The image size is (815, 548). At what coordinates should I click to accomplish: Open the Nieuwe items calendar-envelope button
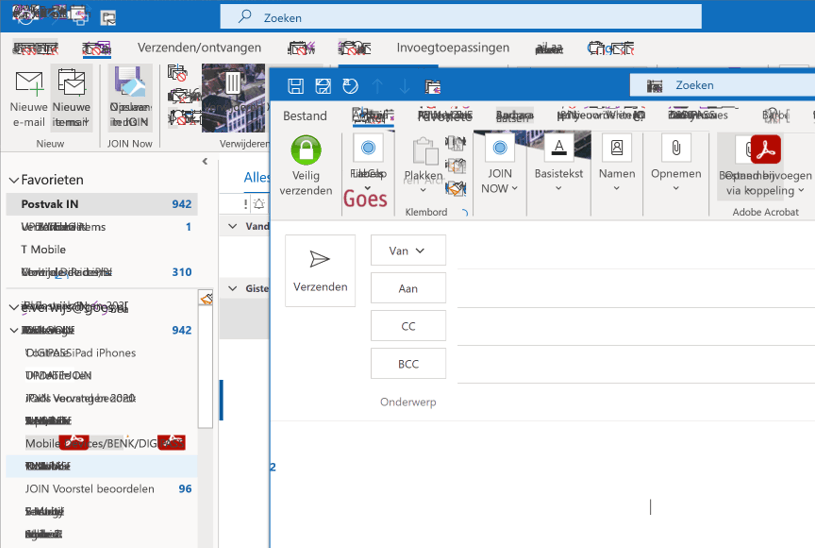point(71,83)
